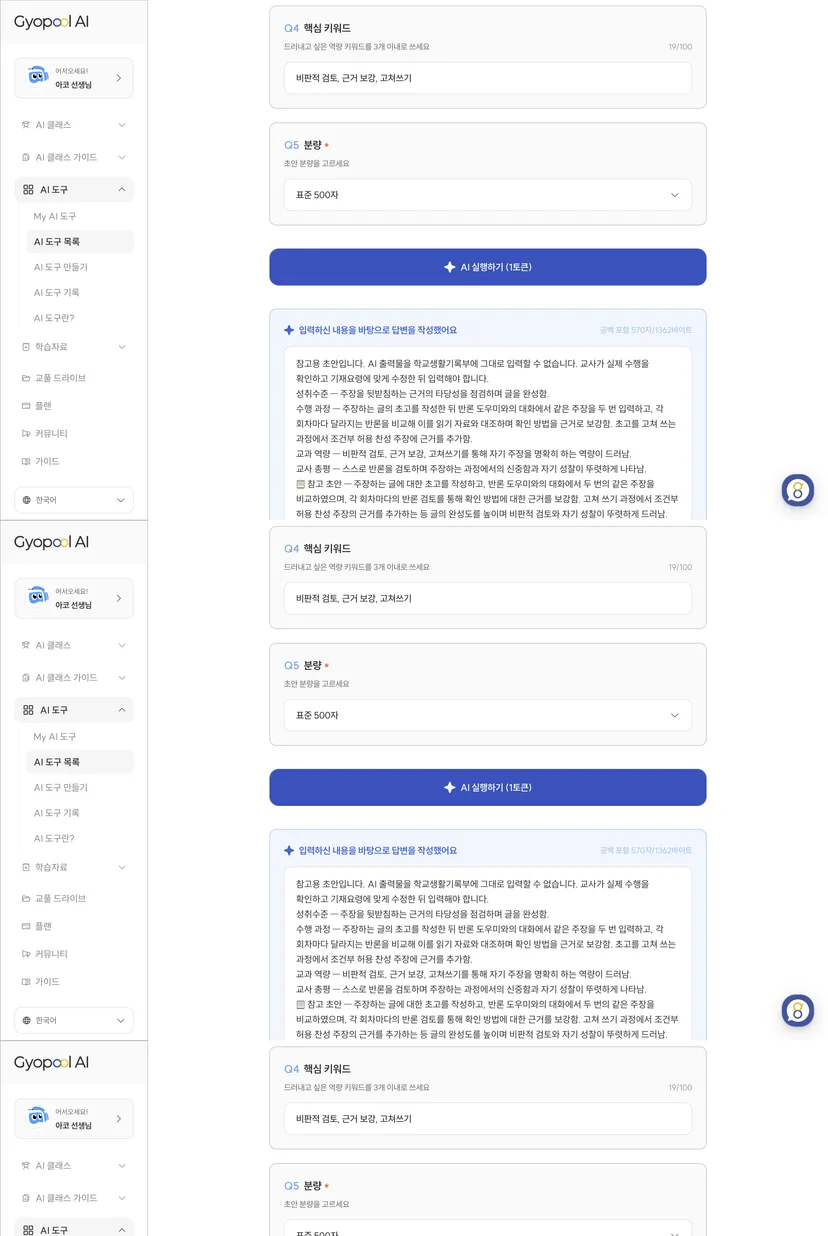Expand the AI 클래스 가이드 chevron in the topmost sidebar
828x1236 pixels.
tap(122, 157)
